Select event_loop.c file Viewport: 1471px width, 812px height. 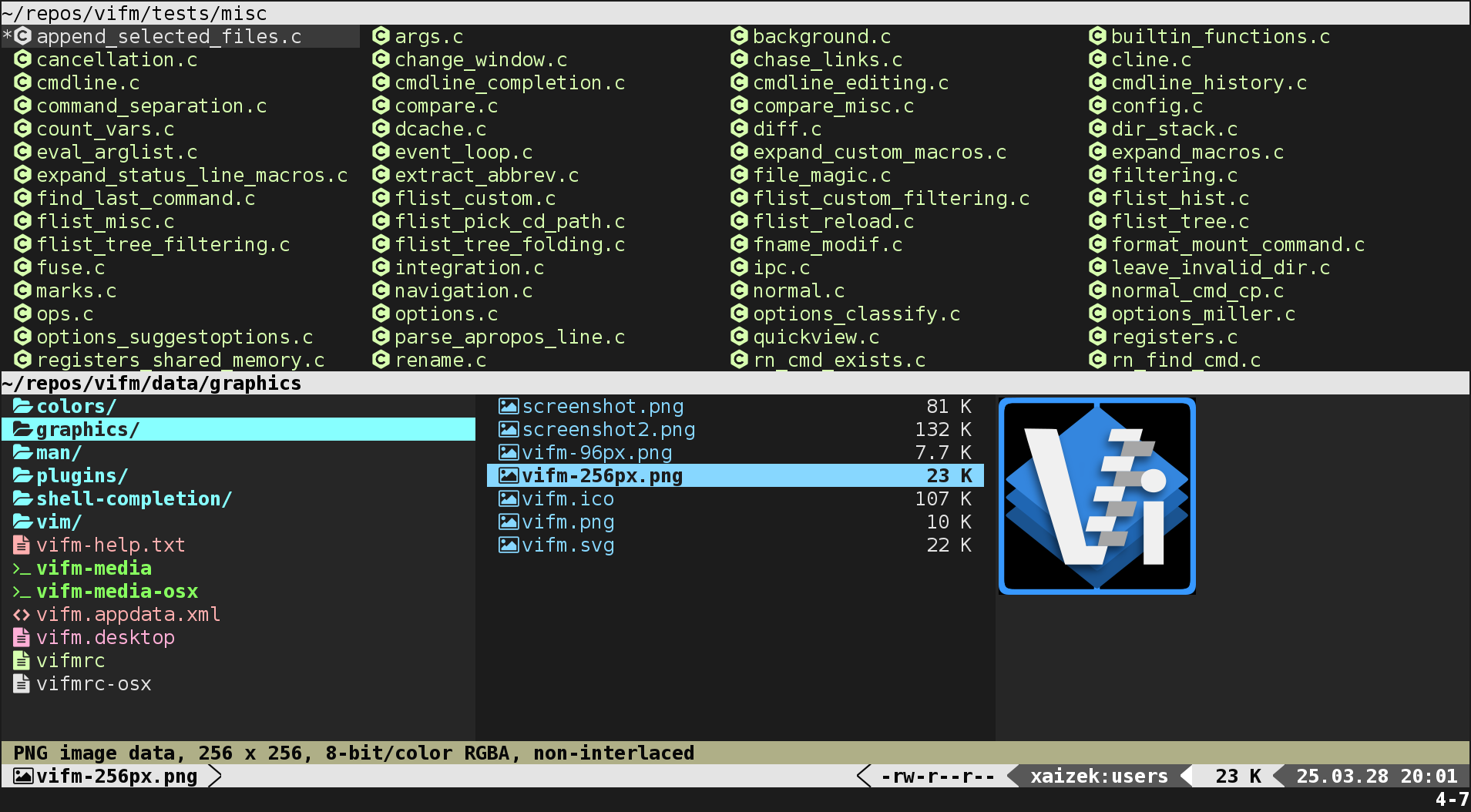point(464,152)
